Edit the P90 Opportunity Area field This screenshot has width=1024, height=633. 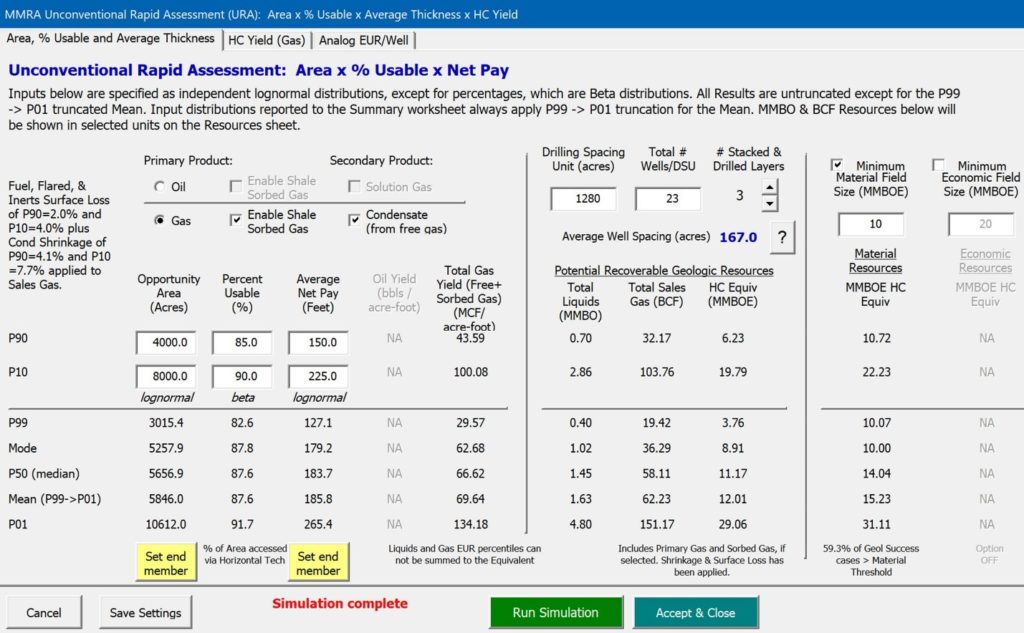pos(166,342)
